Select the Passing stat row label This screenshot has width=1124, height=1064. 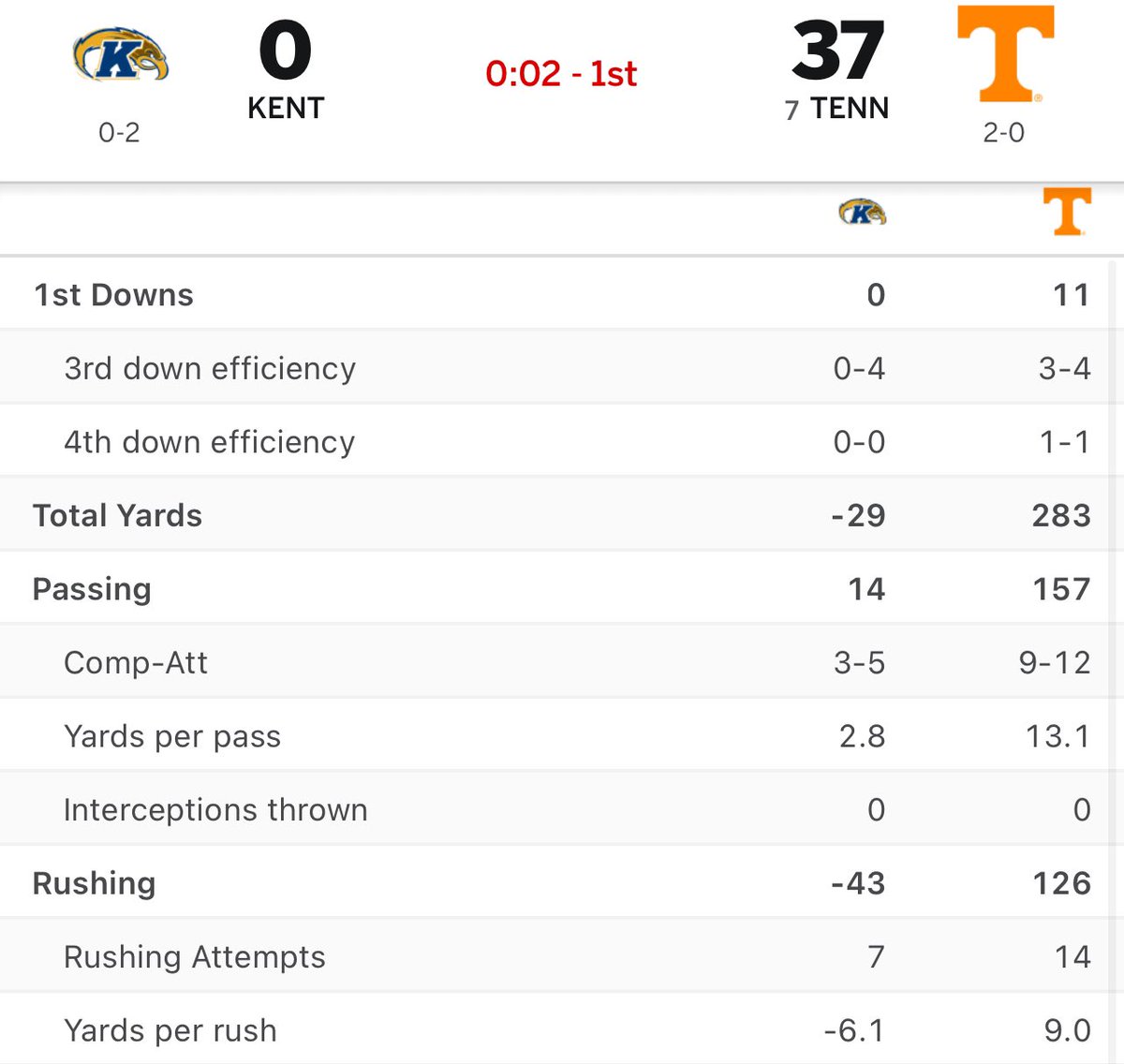coord(92,589)
